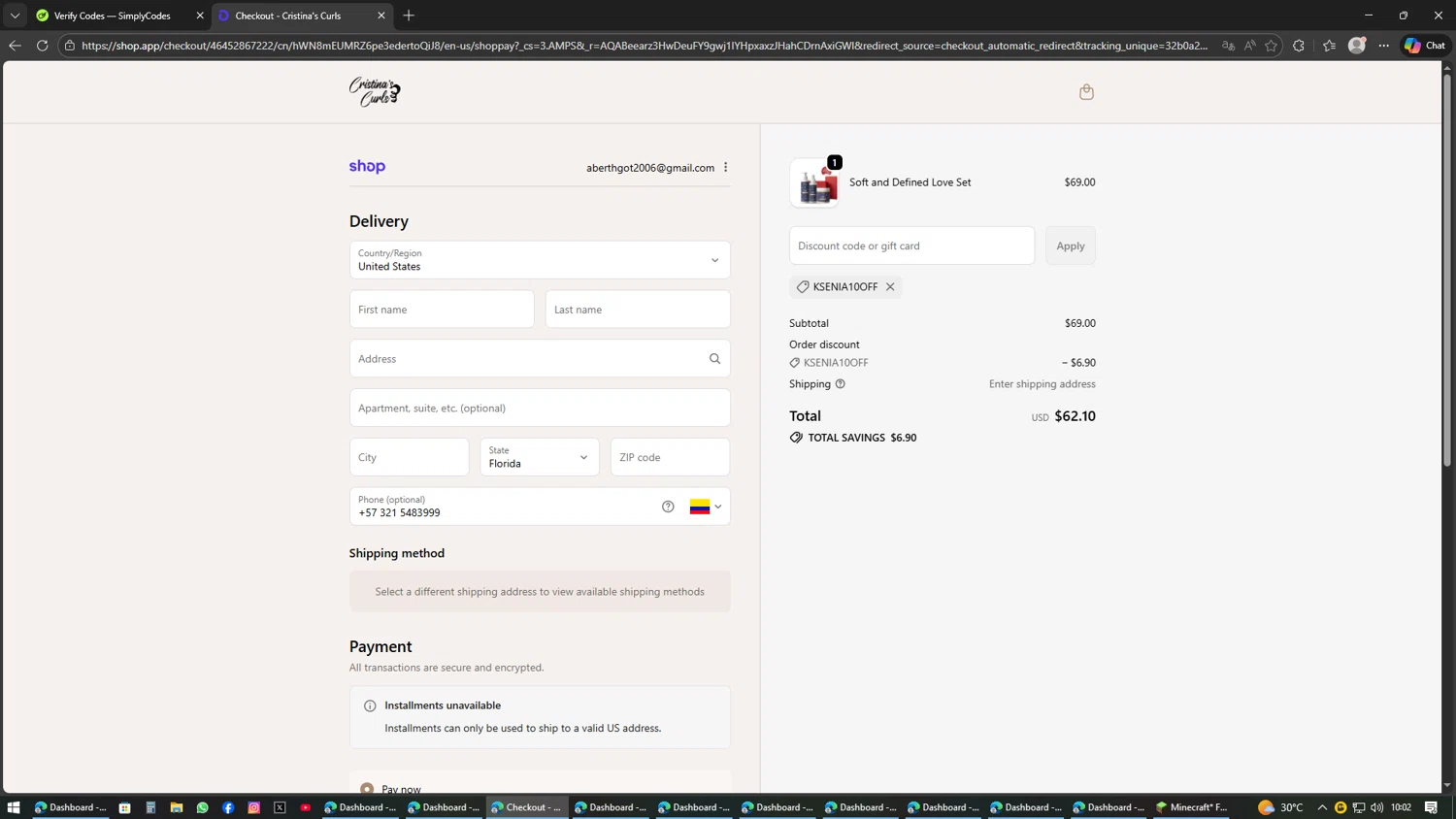Open the account options three-dot menu next to email
Screen dimensions: 1456x819
coord(725,167)
